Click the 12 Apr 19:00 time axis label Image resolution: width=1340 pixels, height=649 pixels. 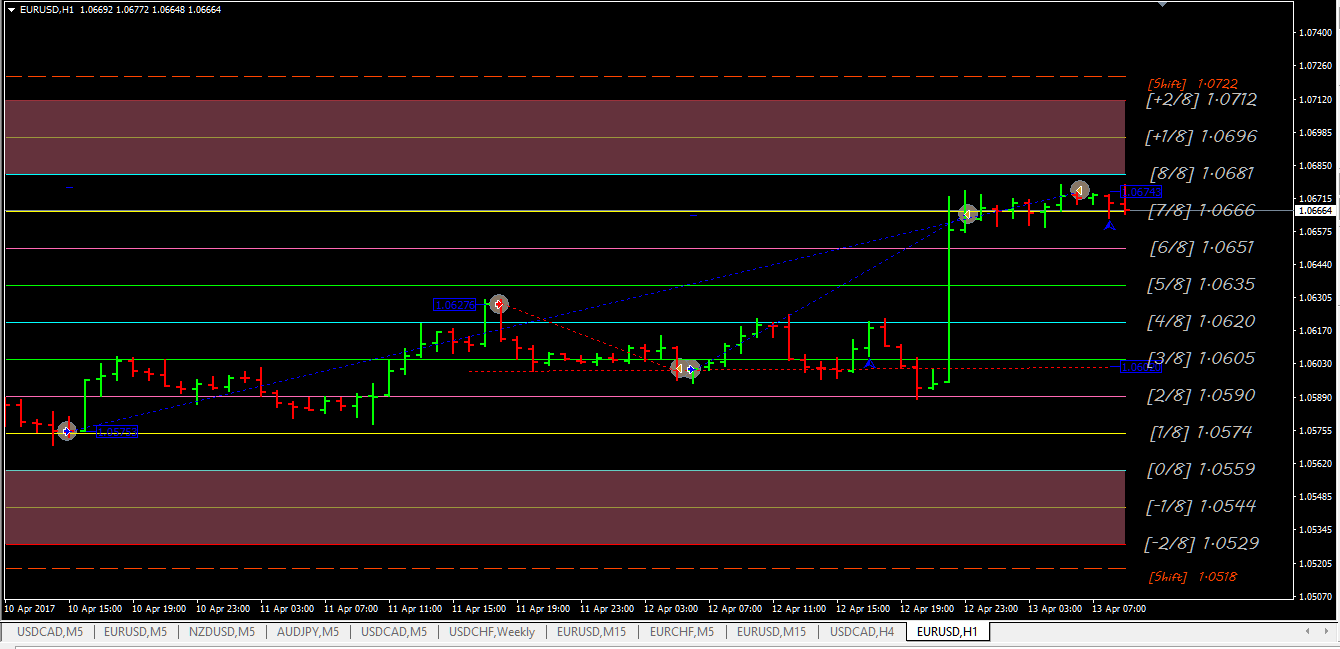point(926,608)
